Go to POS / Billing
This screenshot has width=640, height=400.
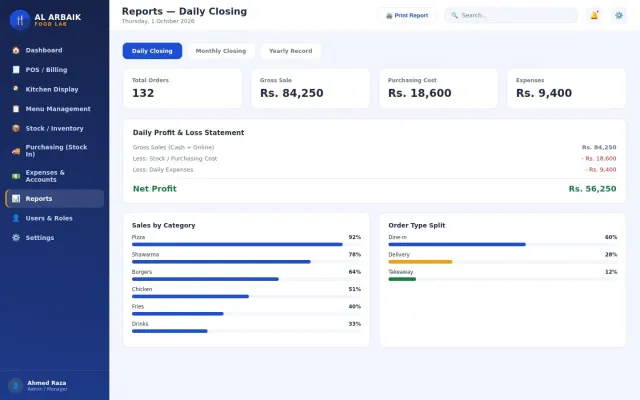[55, 70]
